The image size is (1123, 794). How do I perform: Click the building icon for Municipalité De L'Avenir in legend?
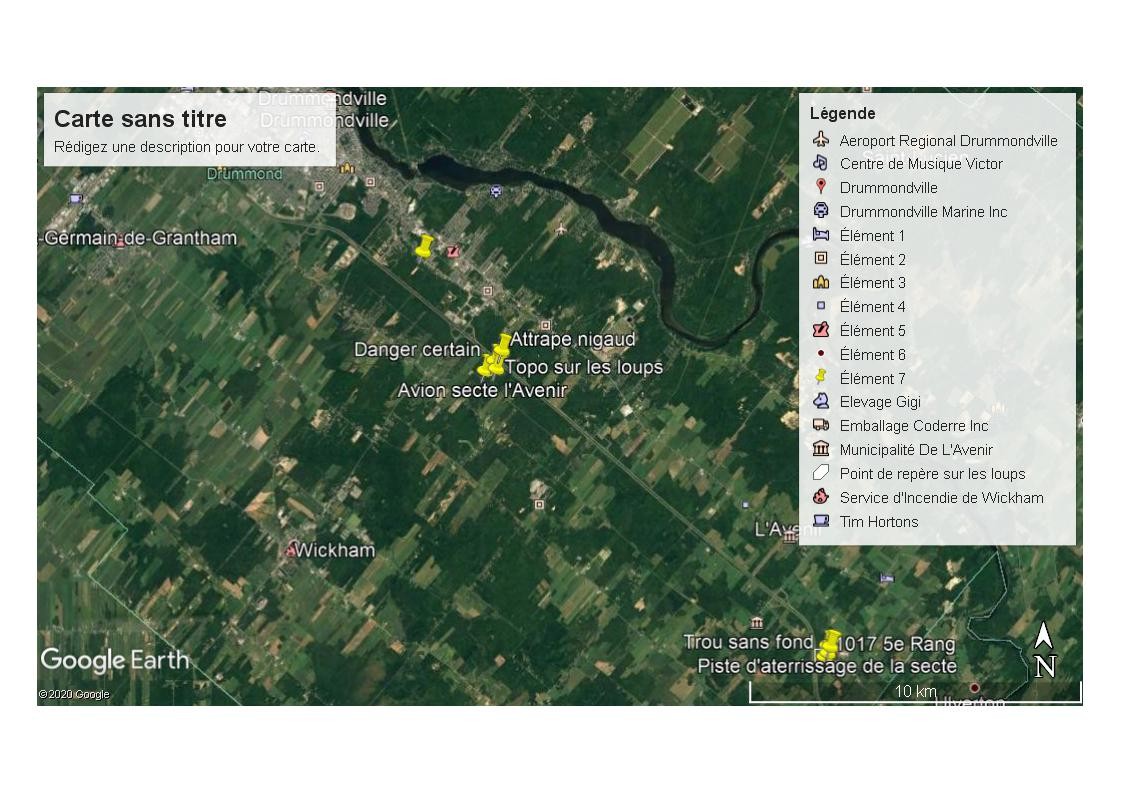pos(821,450)
